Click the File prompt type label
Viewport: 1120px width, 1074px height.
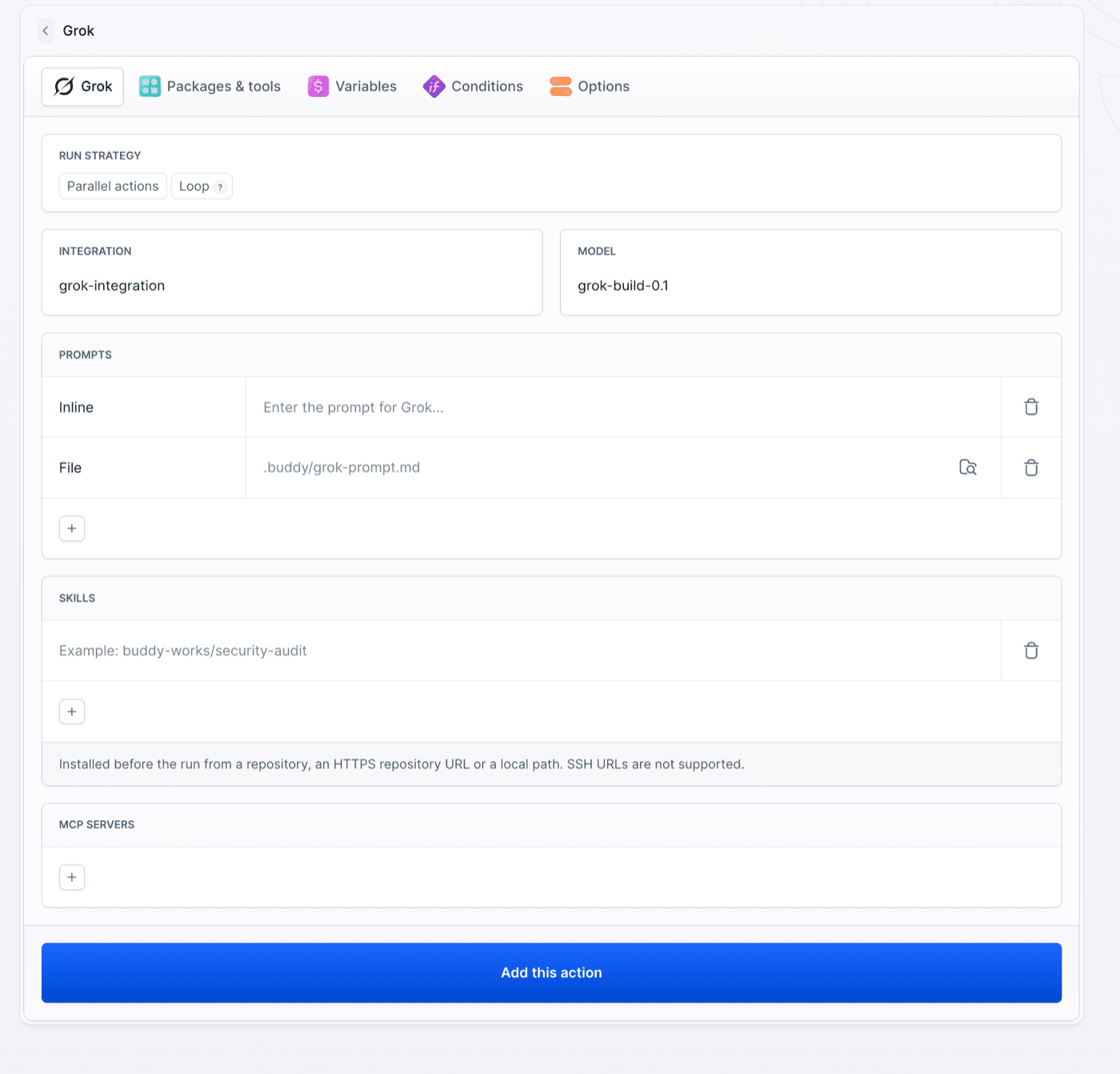click(x=70, y=467)
